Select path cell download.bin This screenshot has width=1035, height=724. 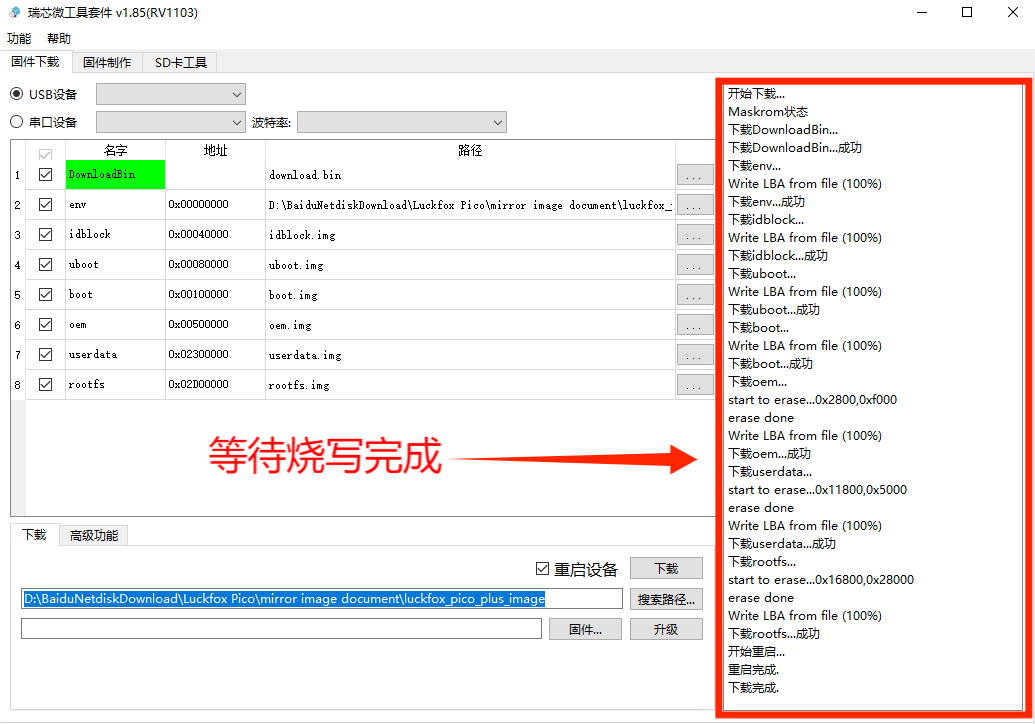tap(470, 175)
